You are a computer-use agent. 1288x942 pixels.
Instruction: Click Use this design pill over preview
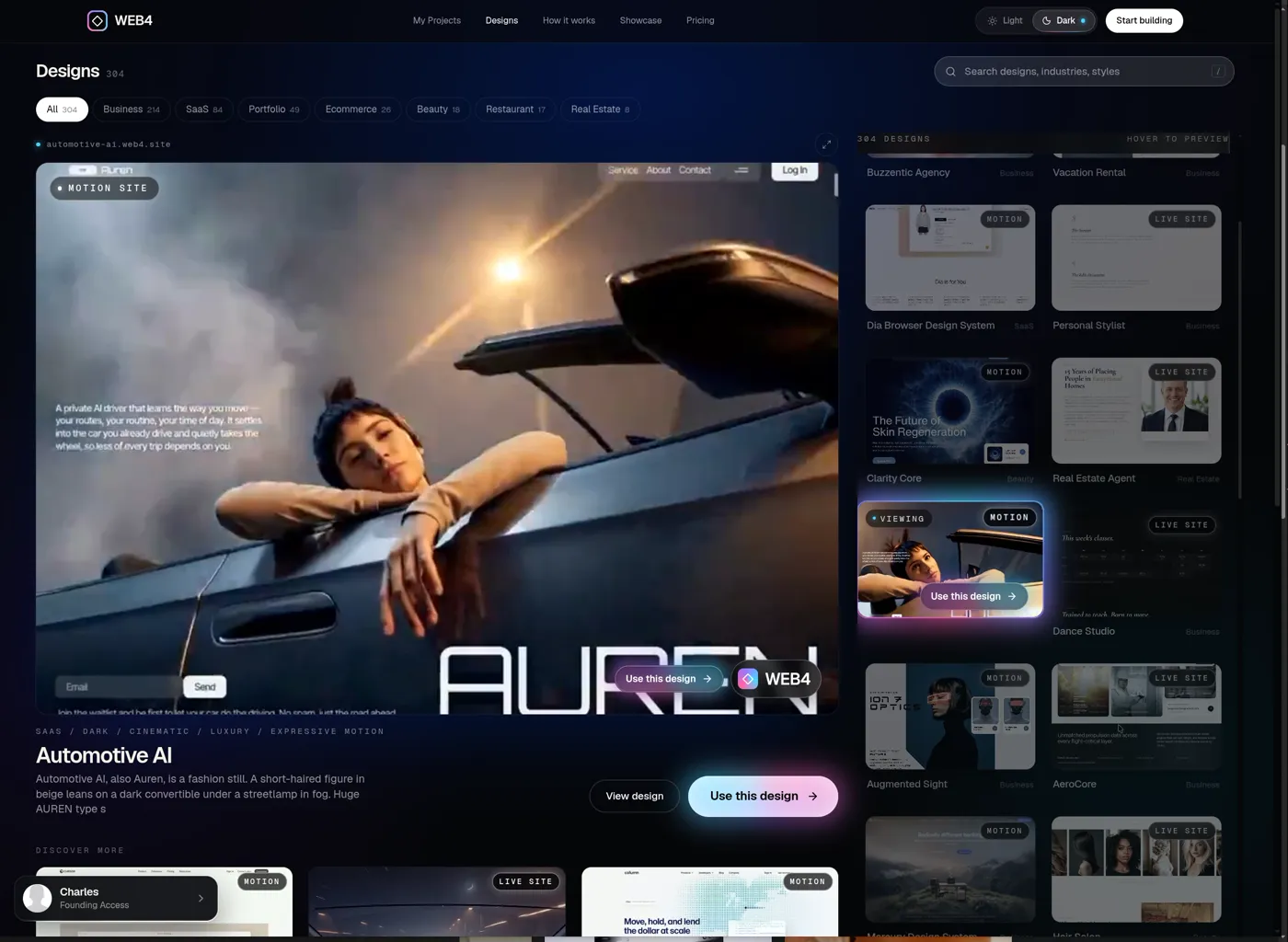pyautogui.click(x=669, y=679)
